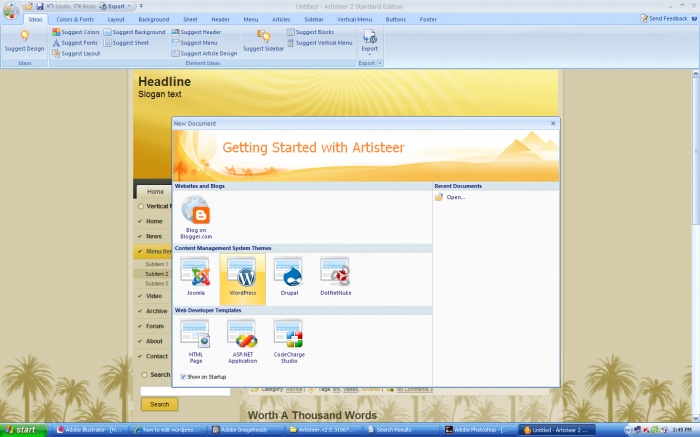The image size is (700, 437).
Task: Click the Suggest Design lightbulb icon
Action: coord(25,36)
